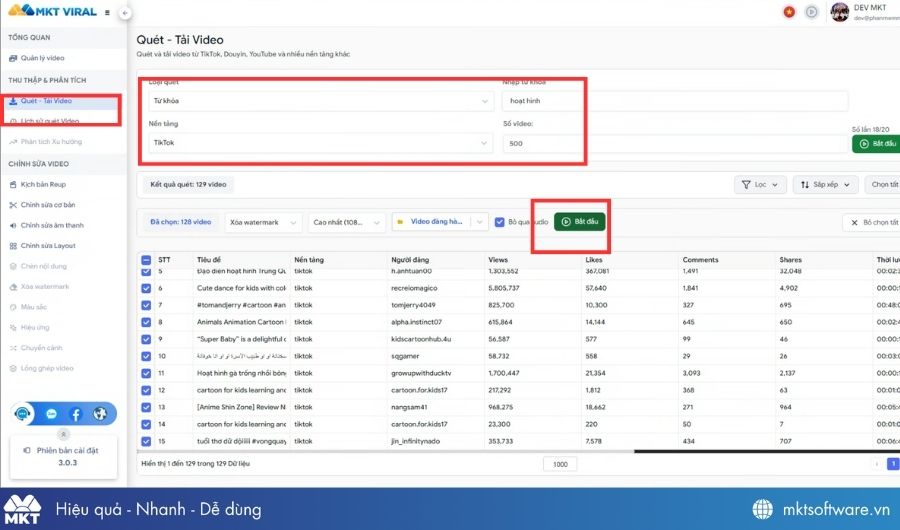Uncheck the checkbox for row 11

(146, 373)
